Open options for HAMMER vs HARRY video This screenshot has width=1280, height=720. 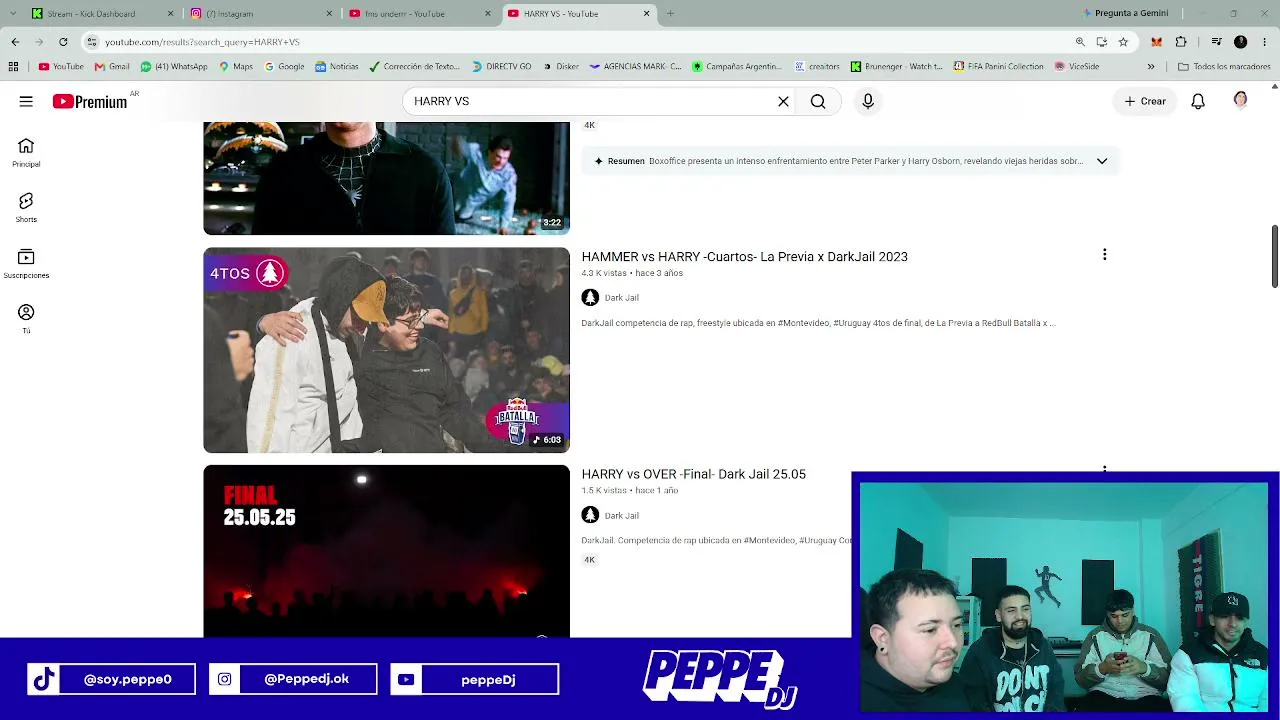click(1104, 255)
